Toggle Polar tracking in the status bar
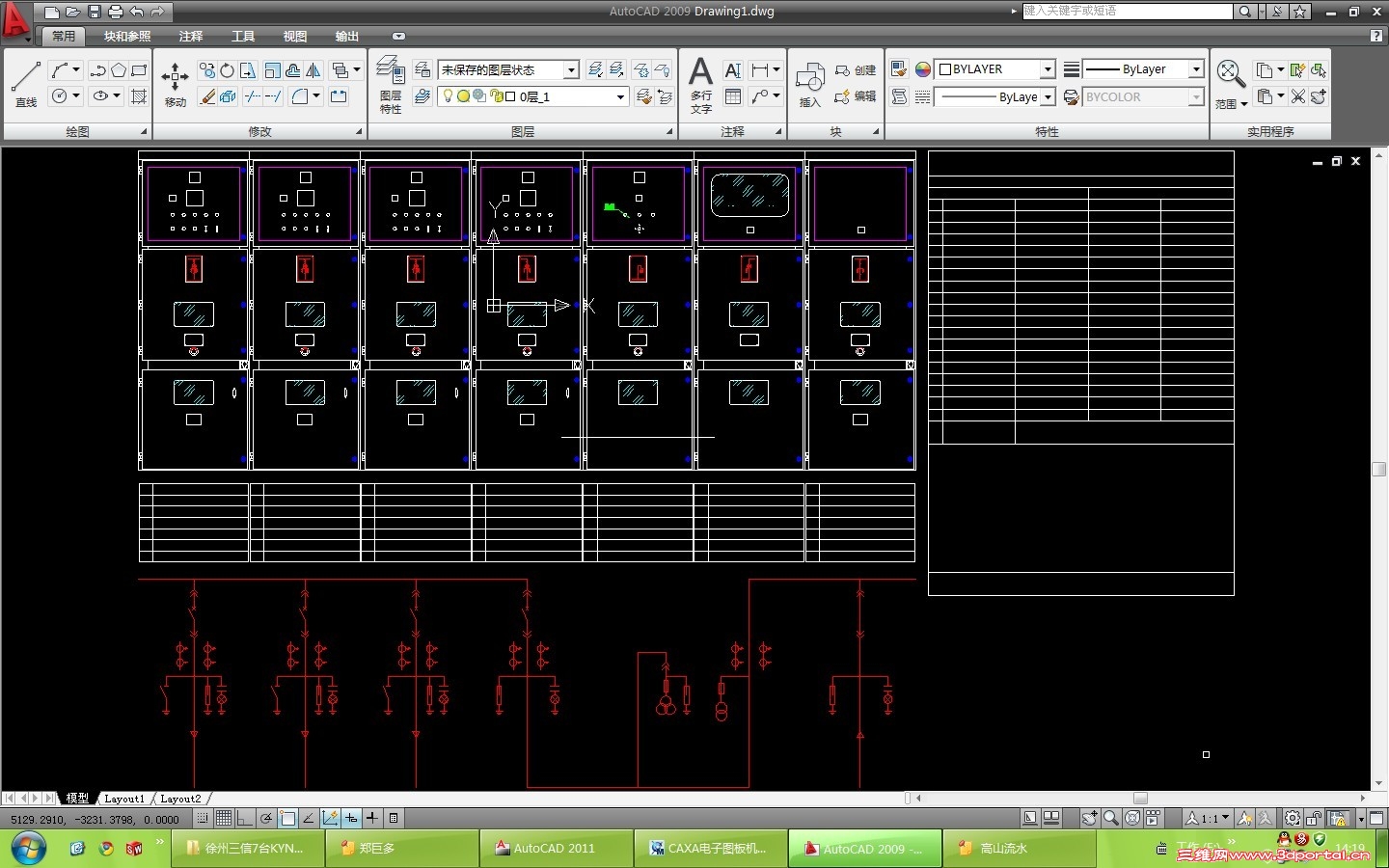Screen dimensions: 1389x868 [266, 818]
